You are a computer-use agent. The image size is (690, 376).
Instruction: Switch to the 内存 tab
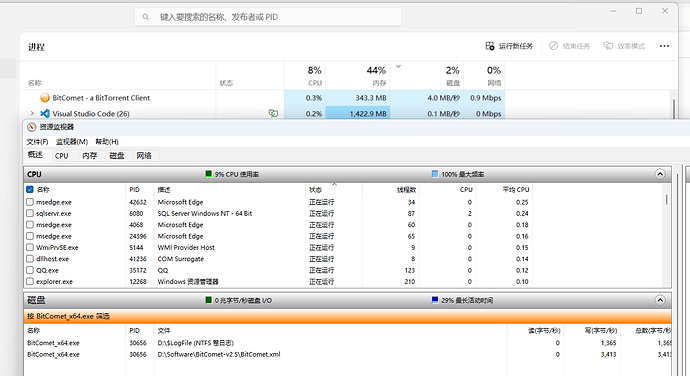click(90, 156)
